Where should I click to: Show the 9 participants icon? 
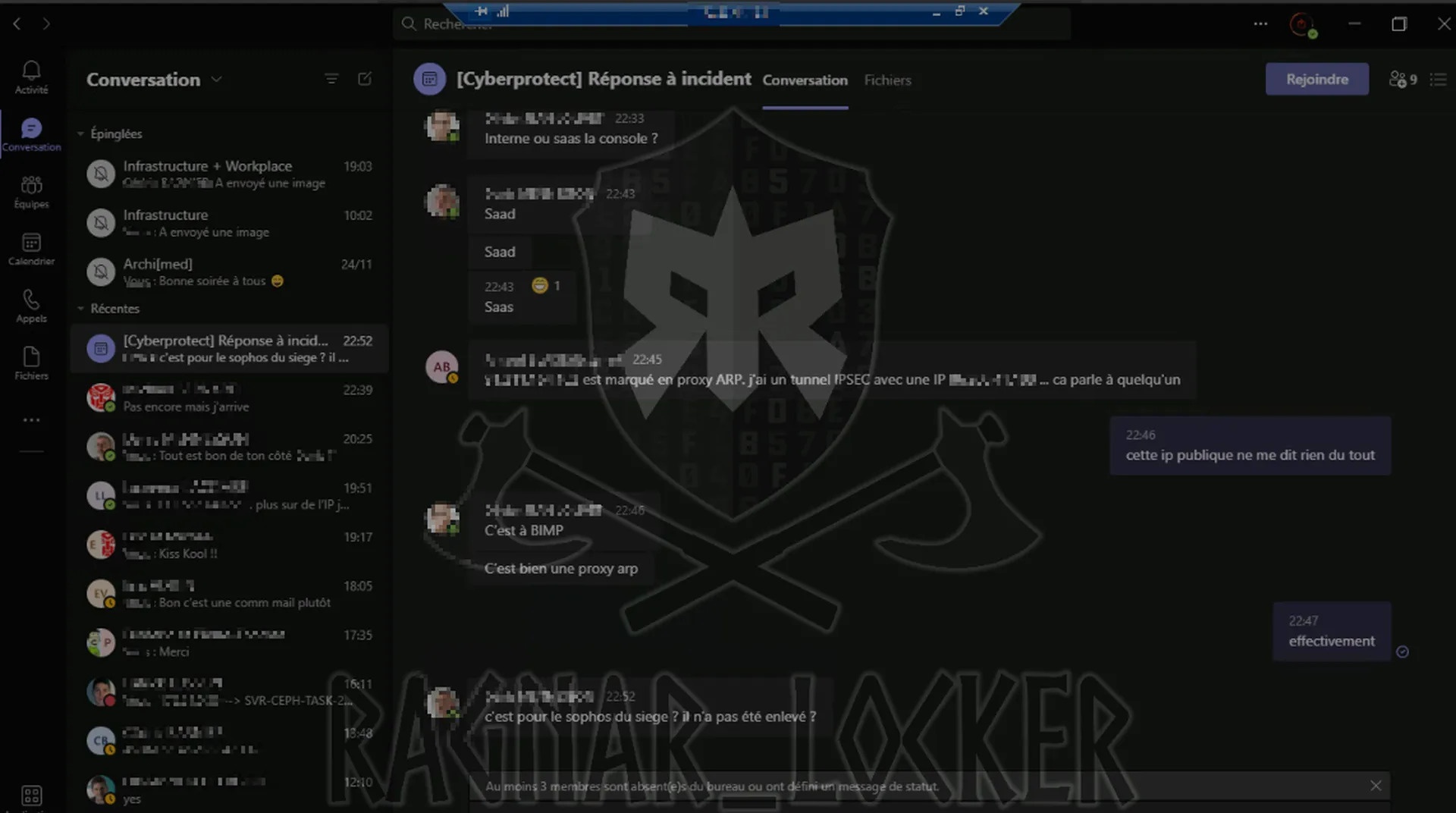pyautogui.click(x=1403, y=80)
